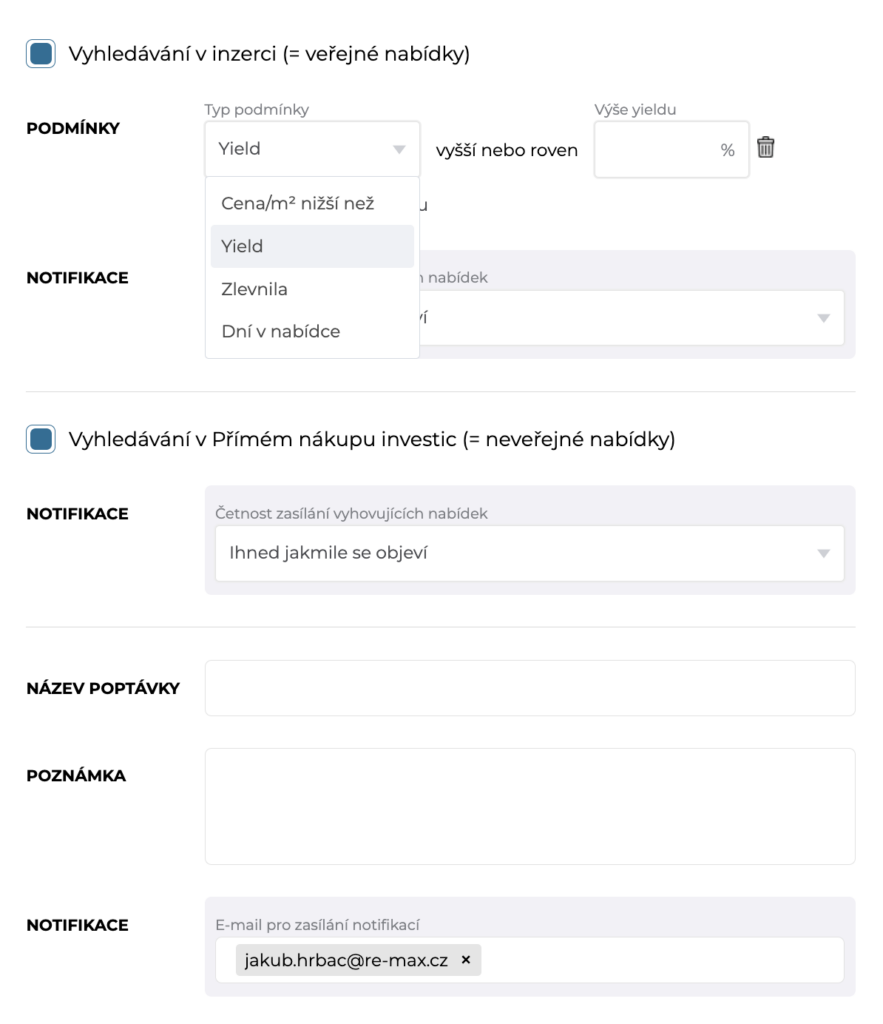Click the 'vyšší nebo roven' operator text

(507, 151)
